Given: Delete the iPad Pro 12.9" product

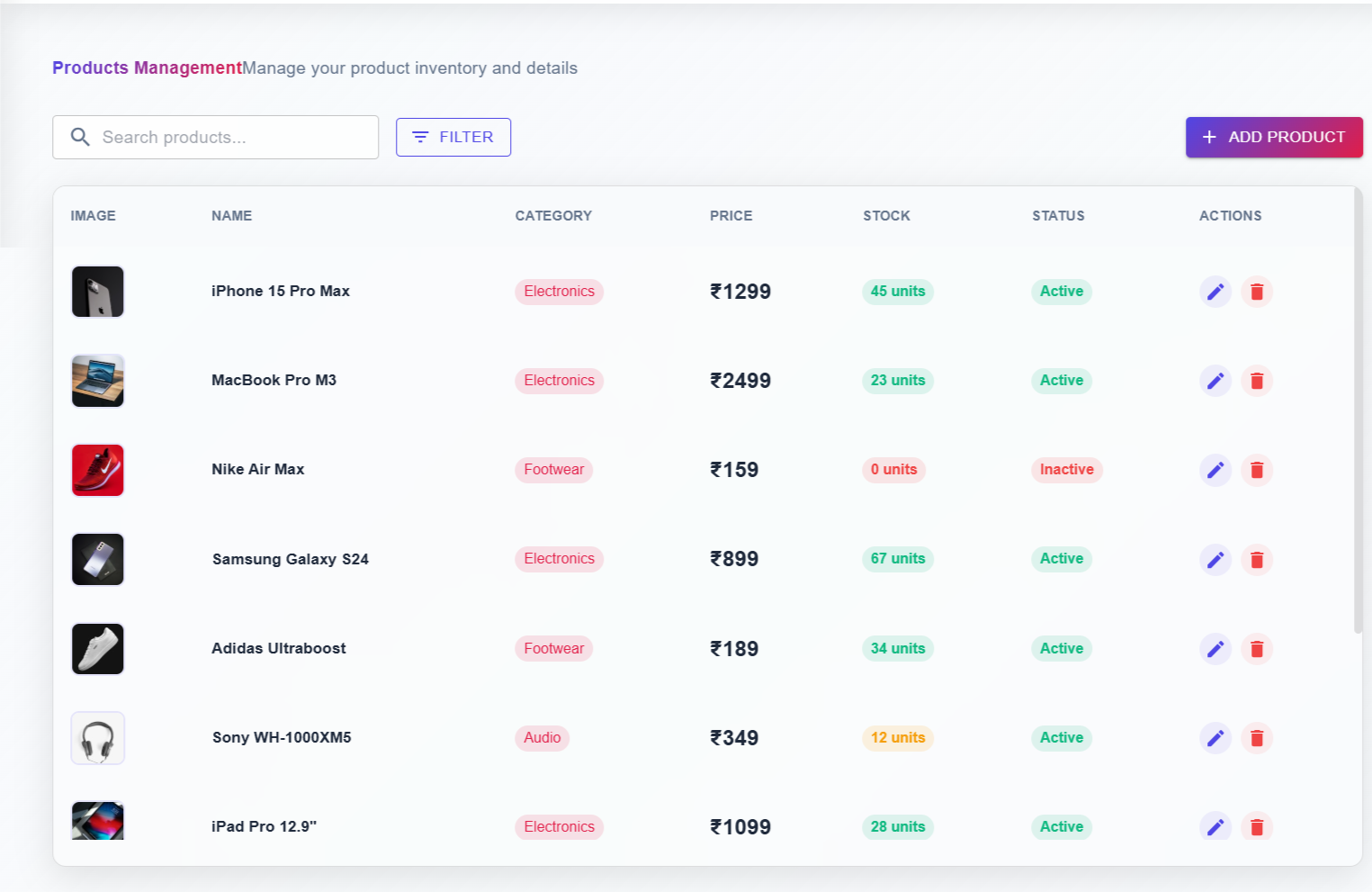Looking at the screenshot, I should pos(1257,826).
